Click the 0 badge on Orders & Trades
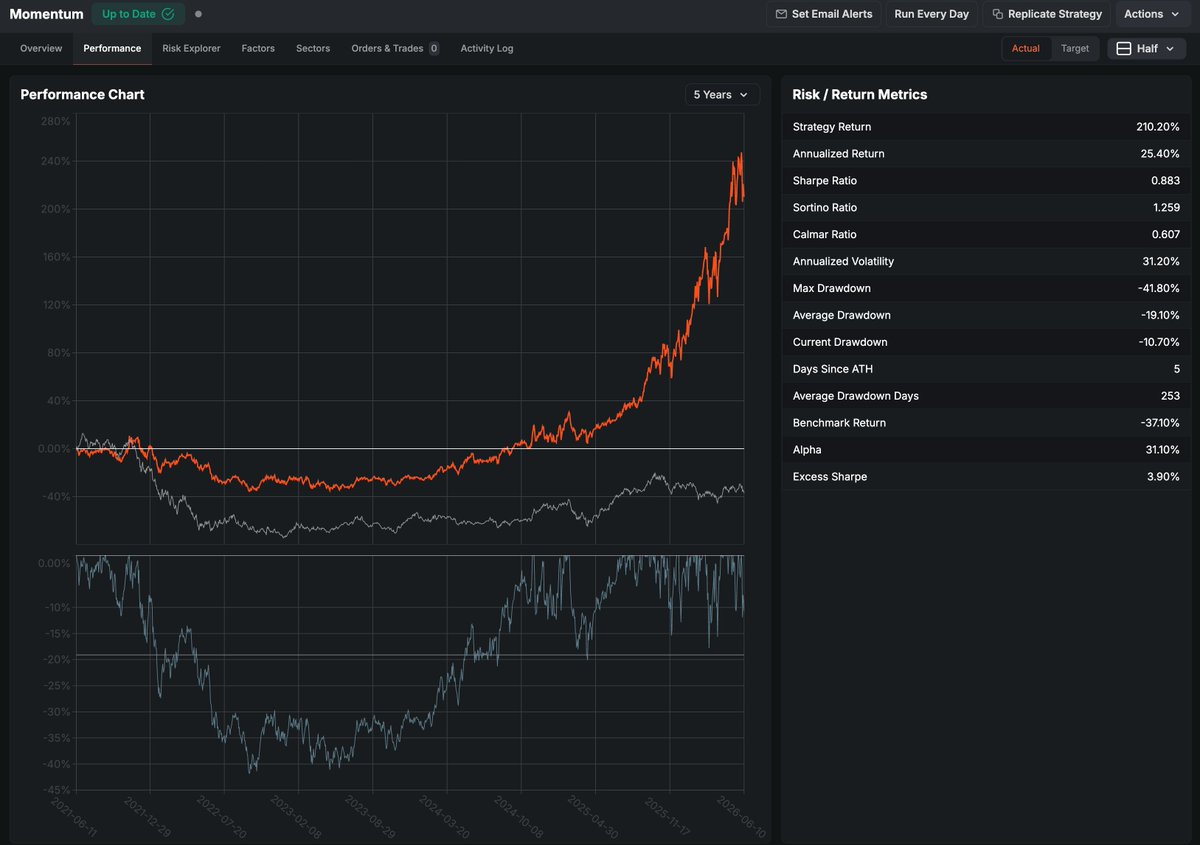1200x845 pixels. point(434,48)
